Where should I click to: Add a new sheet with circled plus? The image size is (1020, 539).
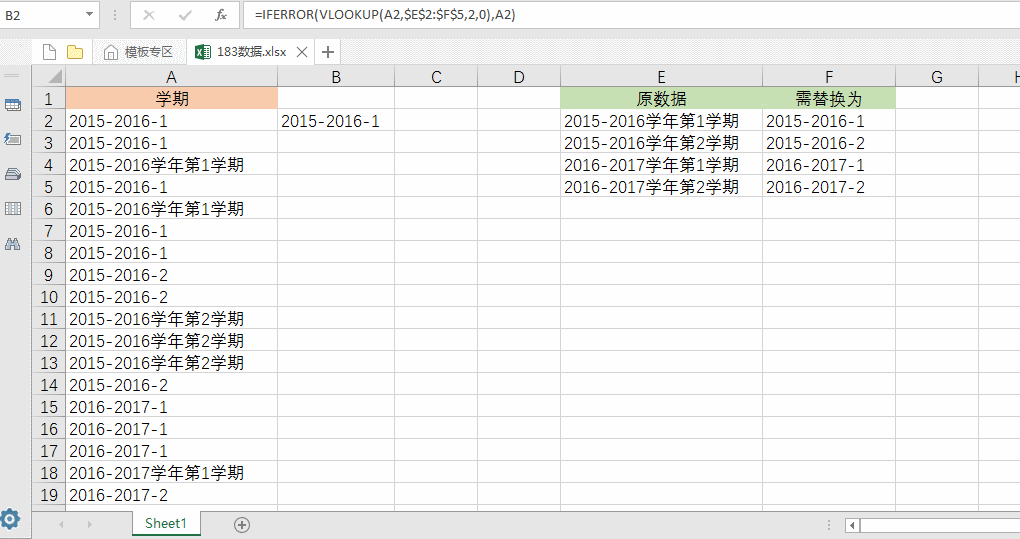coord(242,525)
